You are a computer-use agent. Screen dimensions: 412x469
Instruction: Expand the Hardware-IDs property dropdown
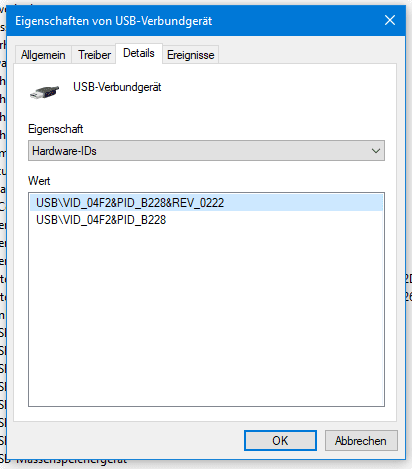206,151
